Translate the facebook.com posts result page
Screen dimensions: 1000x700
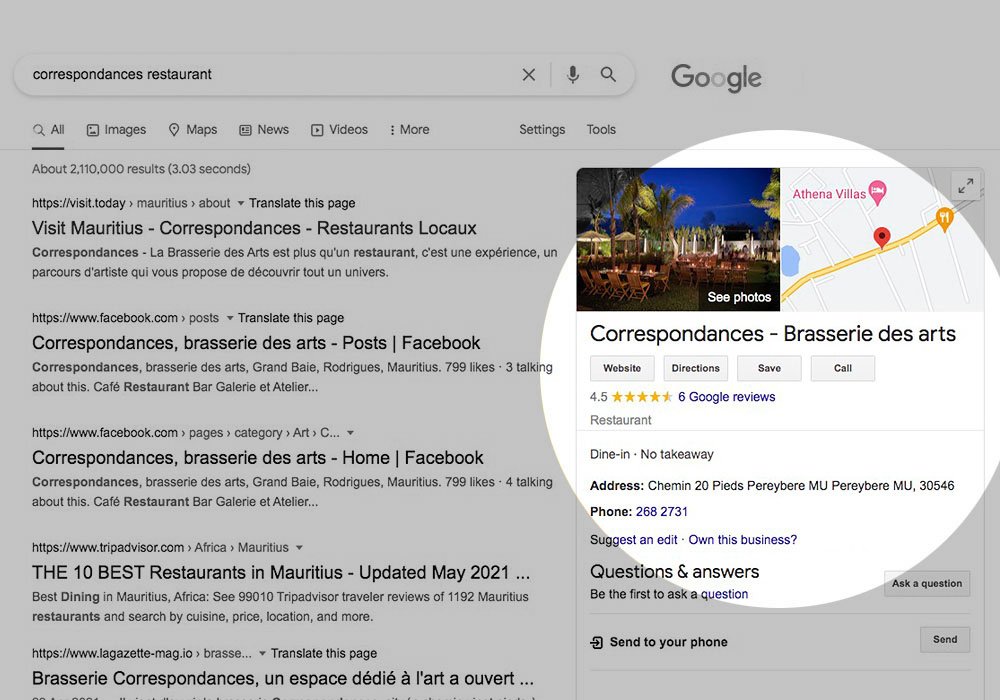[291, 318]
